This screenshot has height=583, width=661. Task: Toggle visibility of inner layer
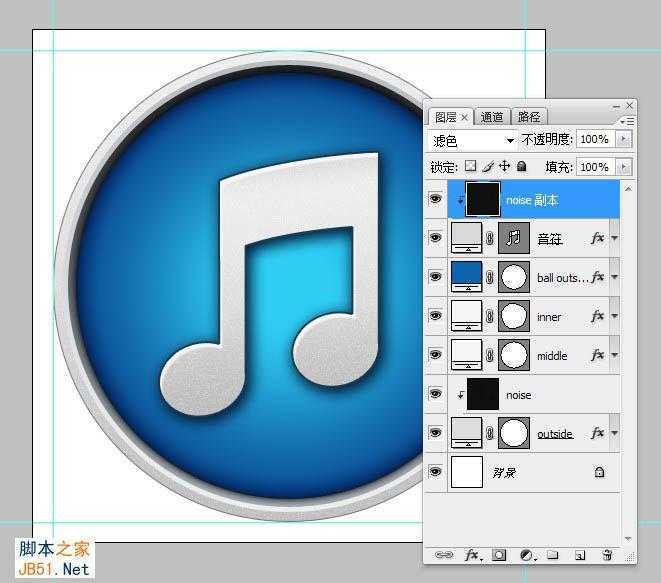tap(435, 315)
